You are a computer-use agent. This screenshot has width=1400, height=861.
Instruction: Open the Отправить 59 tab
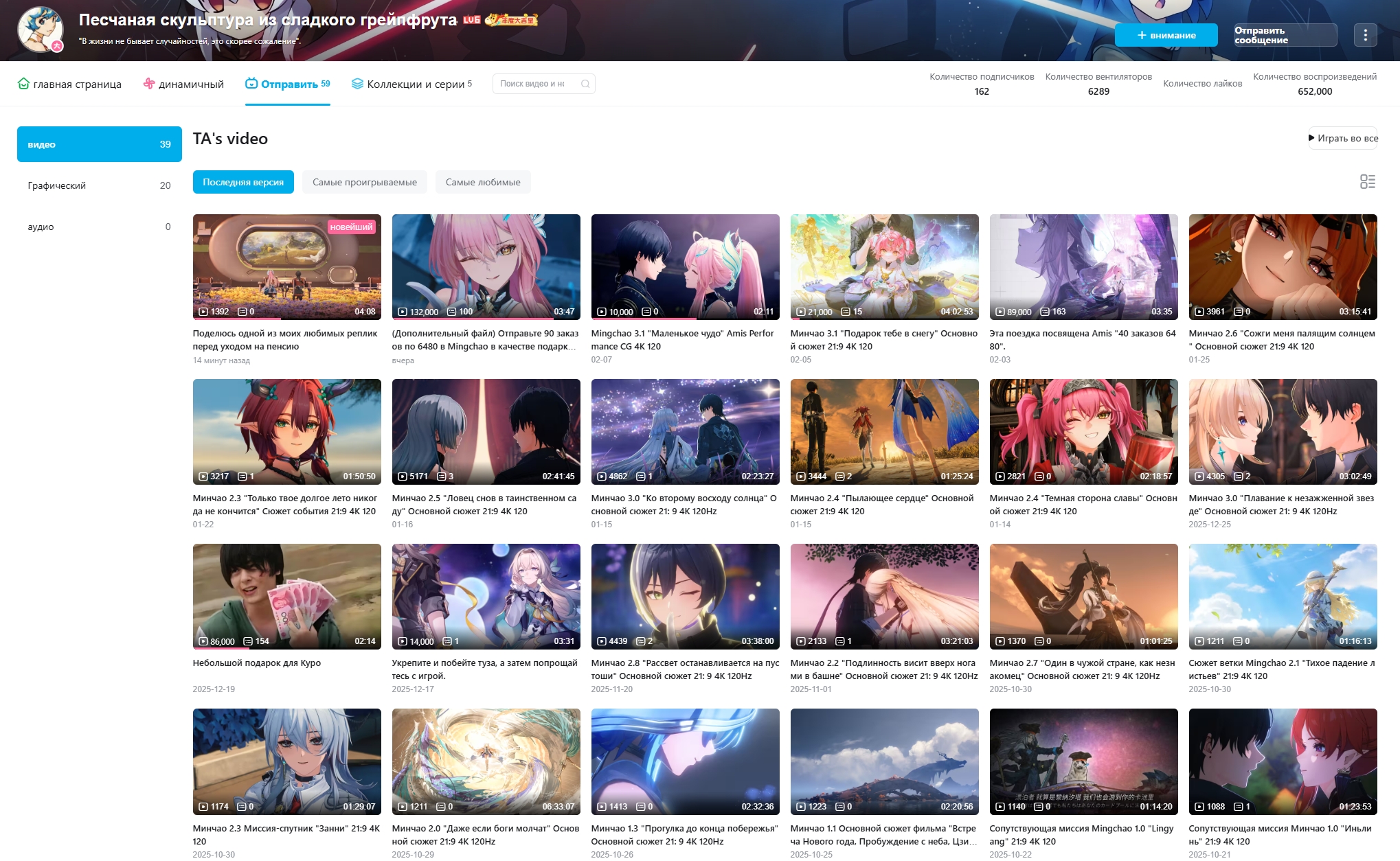(288, 84)
